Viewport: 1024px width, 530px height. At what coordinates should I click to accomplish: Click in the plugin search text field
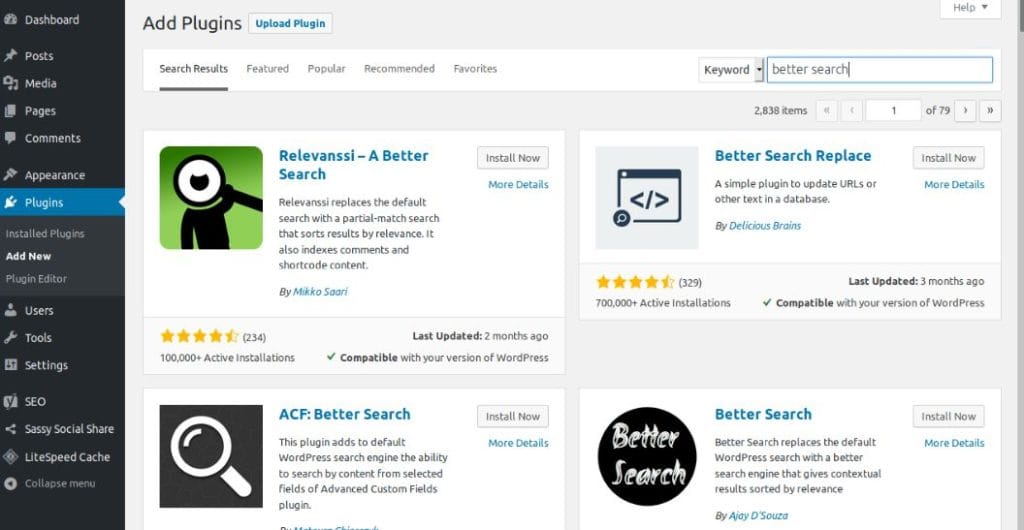click(x=879, y=70)
